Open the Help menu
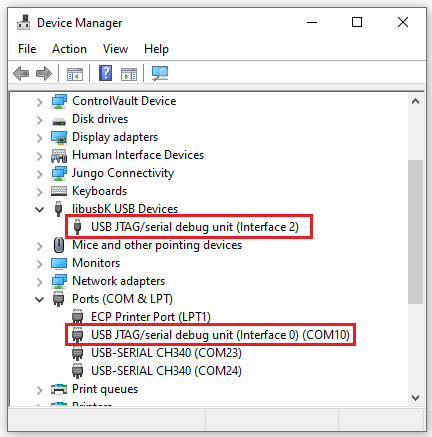Viewport: 432px width, 437px height. [156, 49]
